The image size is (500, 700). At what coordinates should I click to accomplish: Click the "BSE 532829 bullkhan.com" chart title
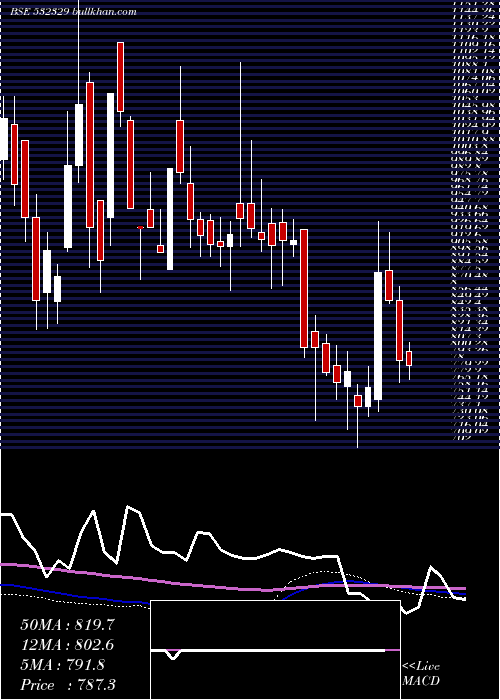tap(73, 12)
